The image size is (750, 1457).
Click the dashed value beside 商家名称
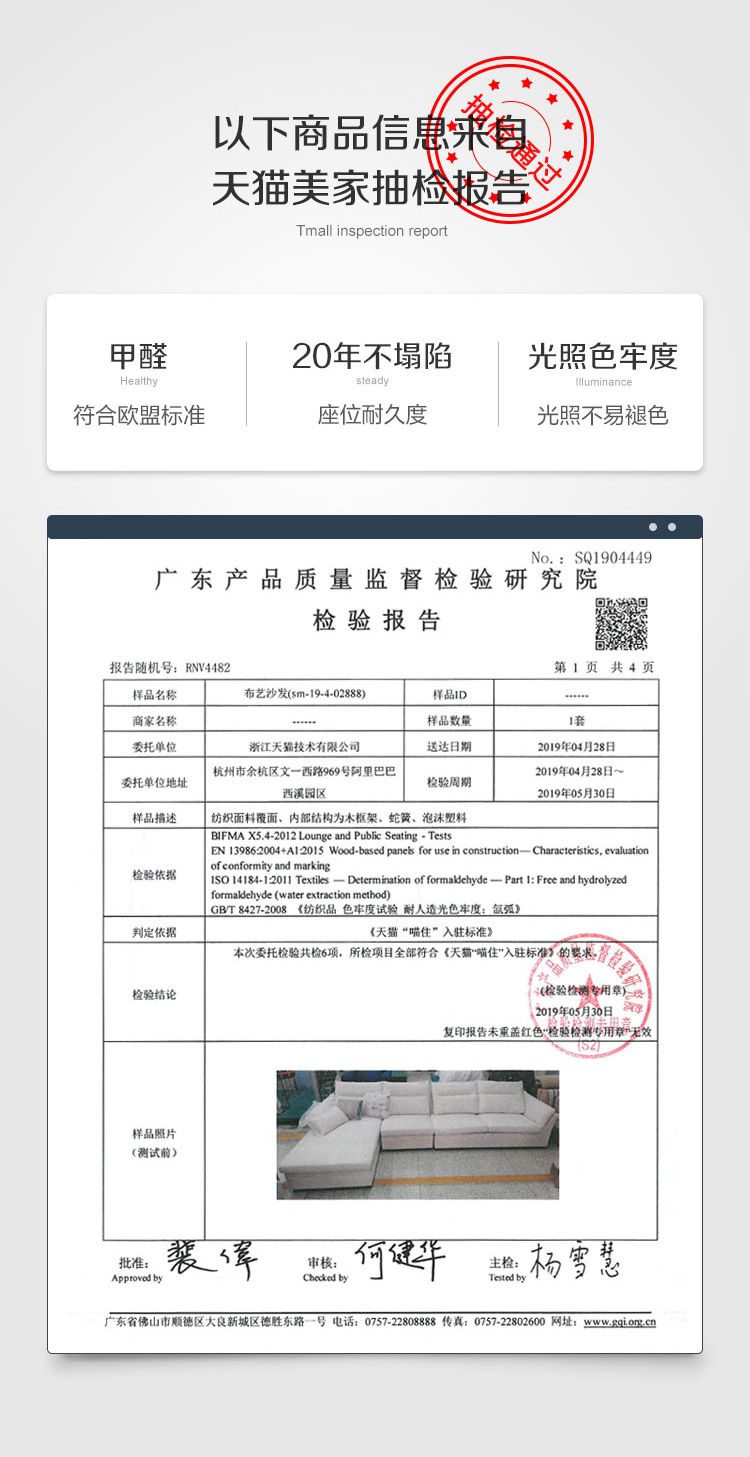[x=304, y=720]
